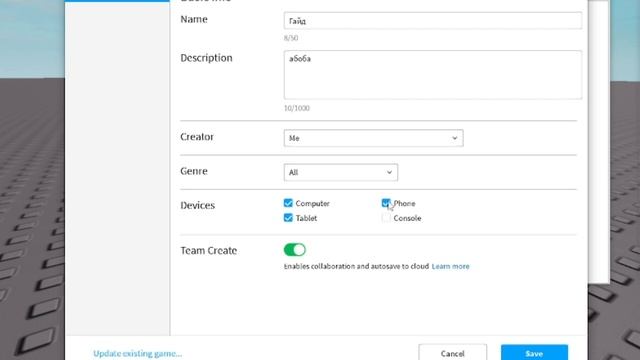Click the Devices section label
Viewport: 640px width, 360px height.
198,205
